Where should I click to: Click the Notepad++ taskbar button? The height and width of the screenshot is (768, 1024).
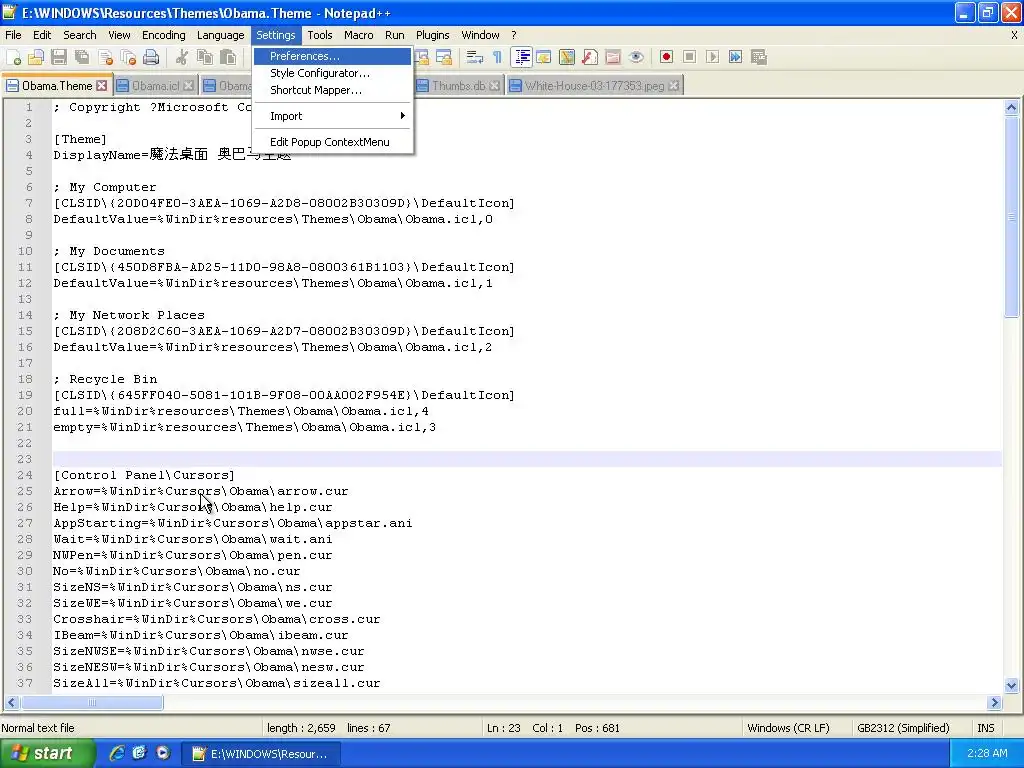(x=261, y=754)
